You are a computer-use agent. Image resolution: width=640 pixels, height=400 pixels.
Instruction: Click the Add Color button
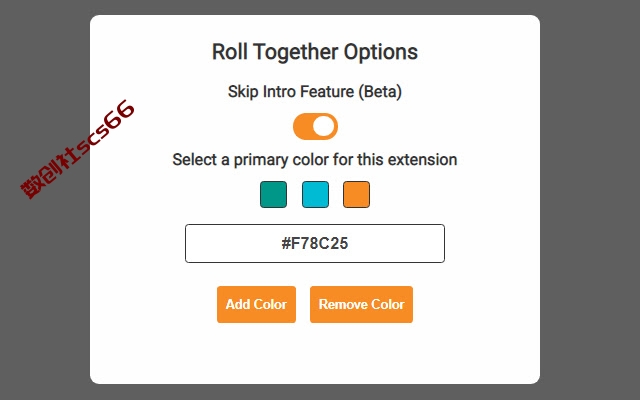pos(256,304)
